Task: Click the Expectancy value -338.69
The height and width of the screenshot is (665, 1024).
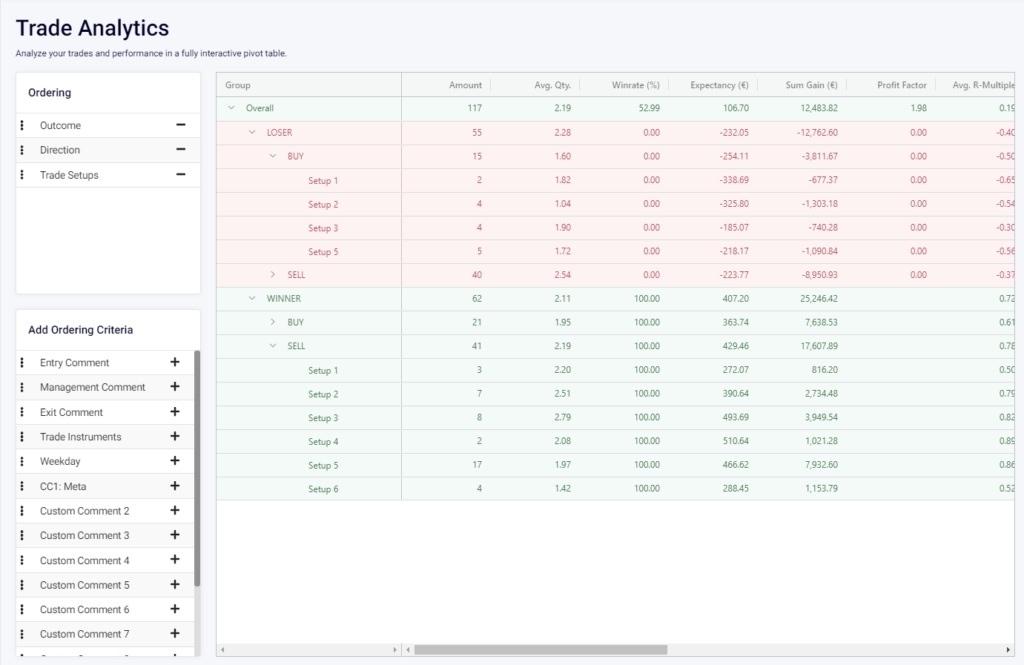Action: [734, 180]
